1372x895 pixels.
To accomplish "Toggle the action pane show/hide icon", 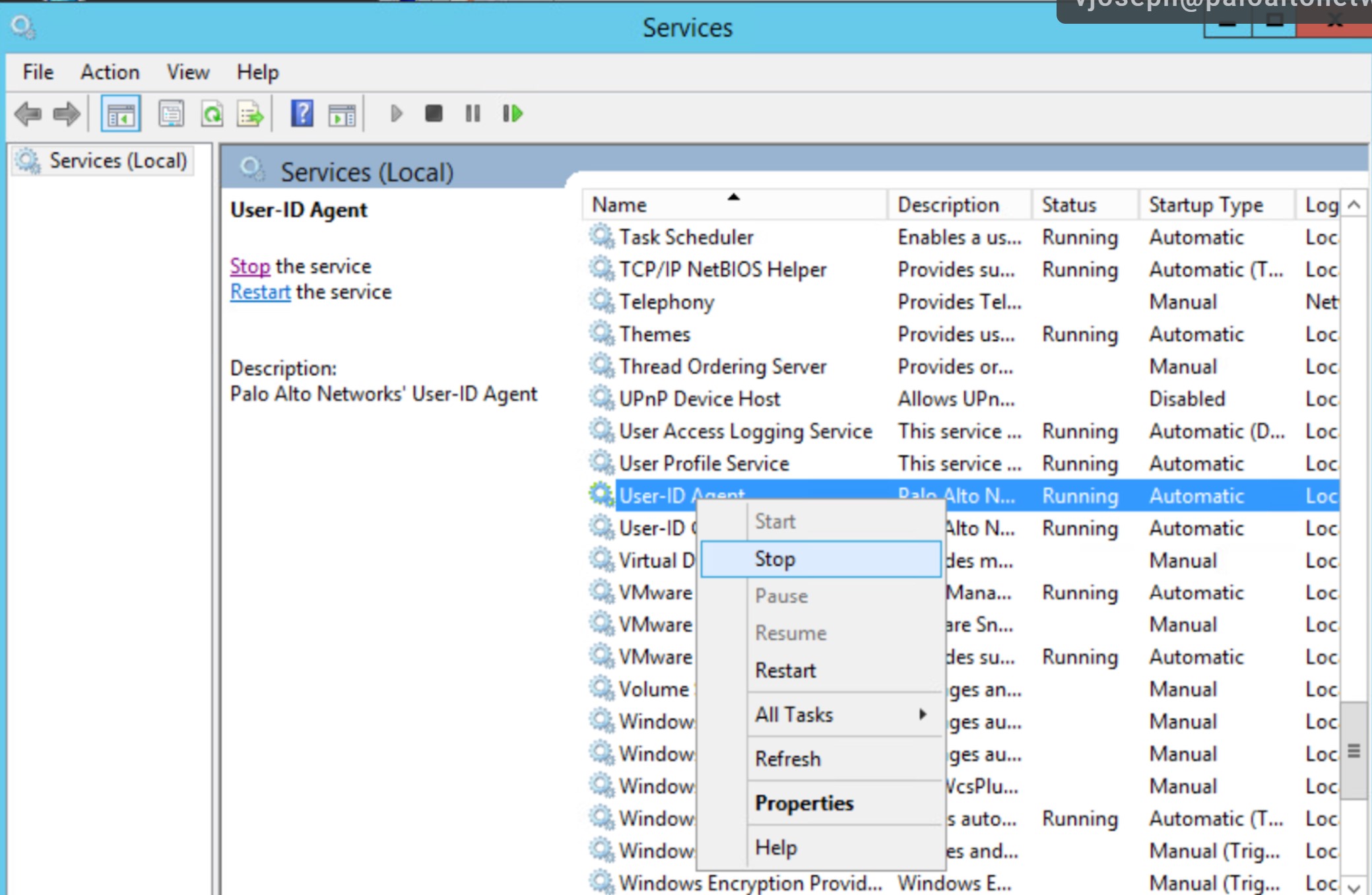I will point(342,114).
